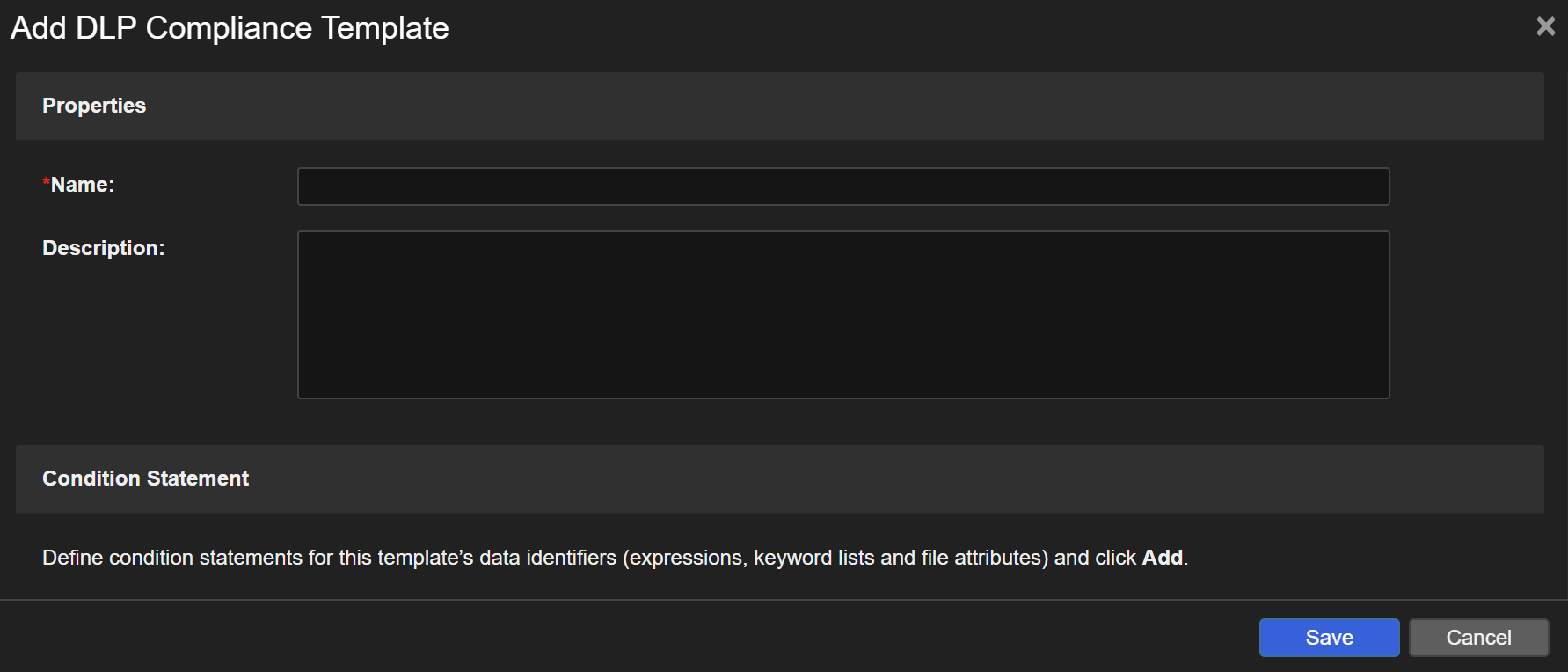Click the word 'Template' in the title

[384, 28]
